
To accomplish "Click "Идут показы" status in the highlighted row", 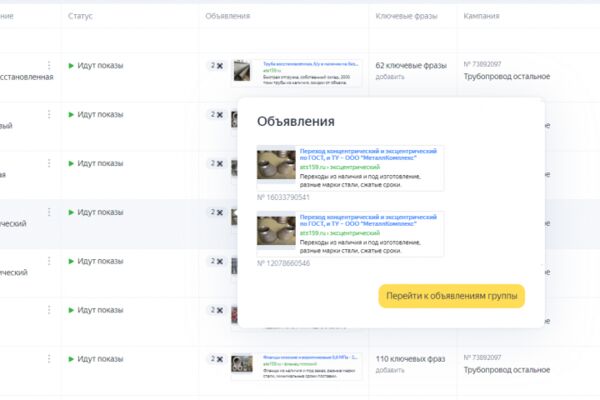I will coord(100,212).
